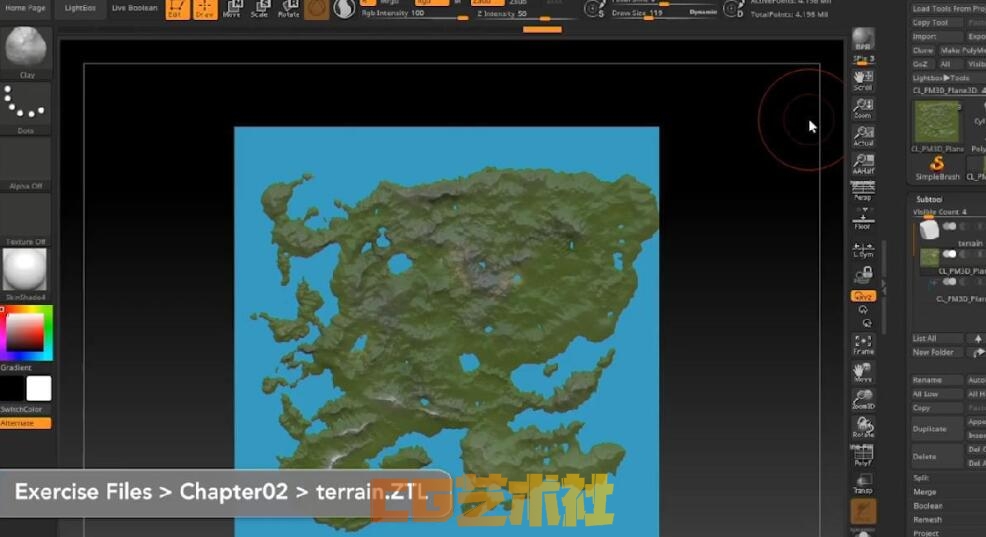
Task: Toggle the Alternate color button
Action: pos(26,423)
